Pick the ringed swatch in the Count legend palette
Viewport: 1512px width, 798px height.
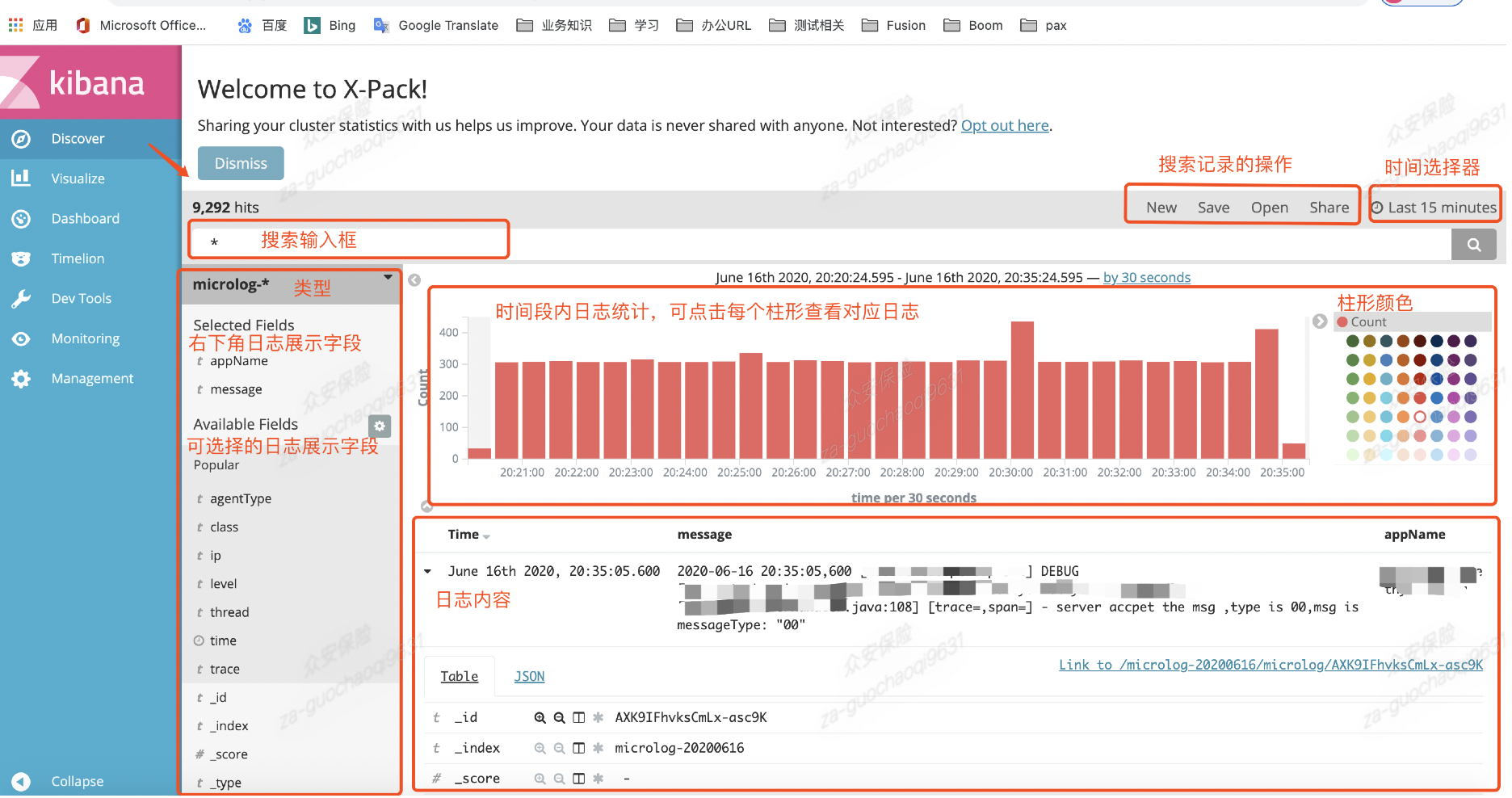point(1419,418)
